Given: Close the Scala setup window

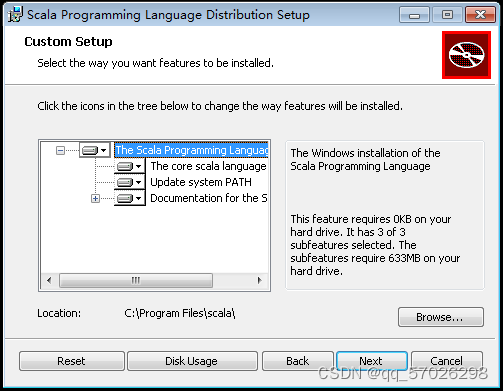Looking at the screenshot, I should [x=480, y=15].
